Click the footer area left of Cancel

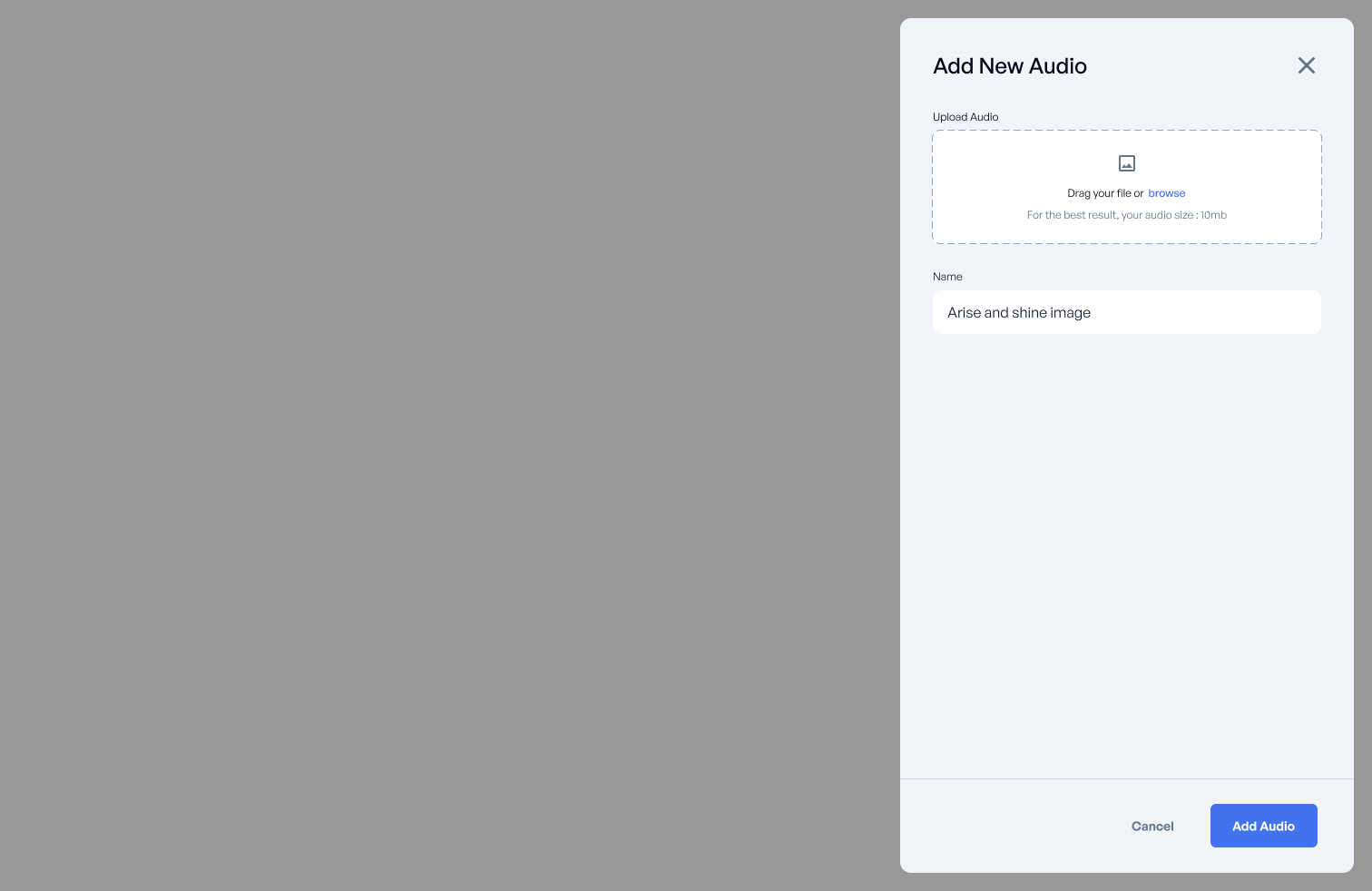pos(1007,826)
